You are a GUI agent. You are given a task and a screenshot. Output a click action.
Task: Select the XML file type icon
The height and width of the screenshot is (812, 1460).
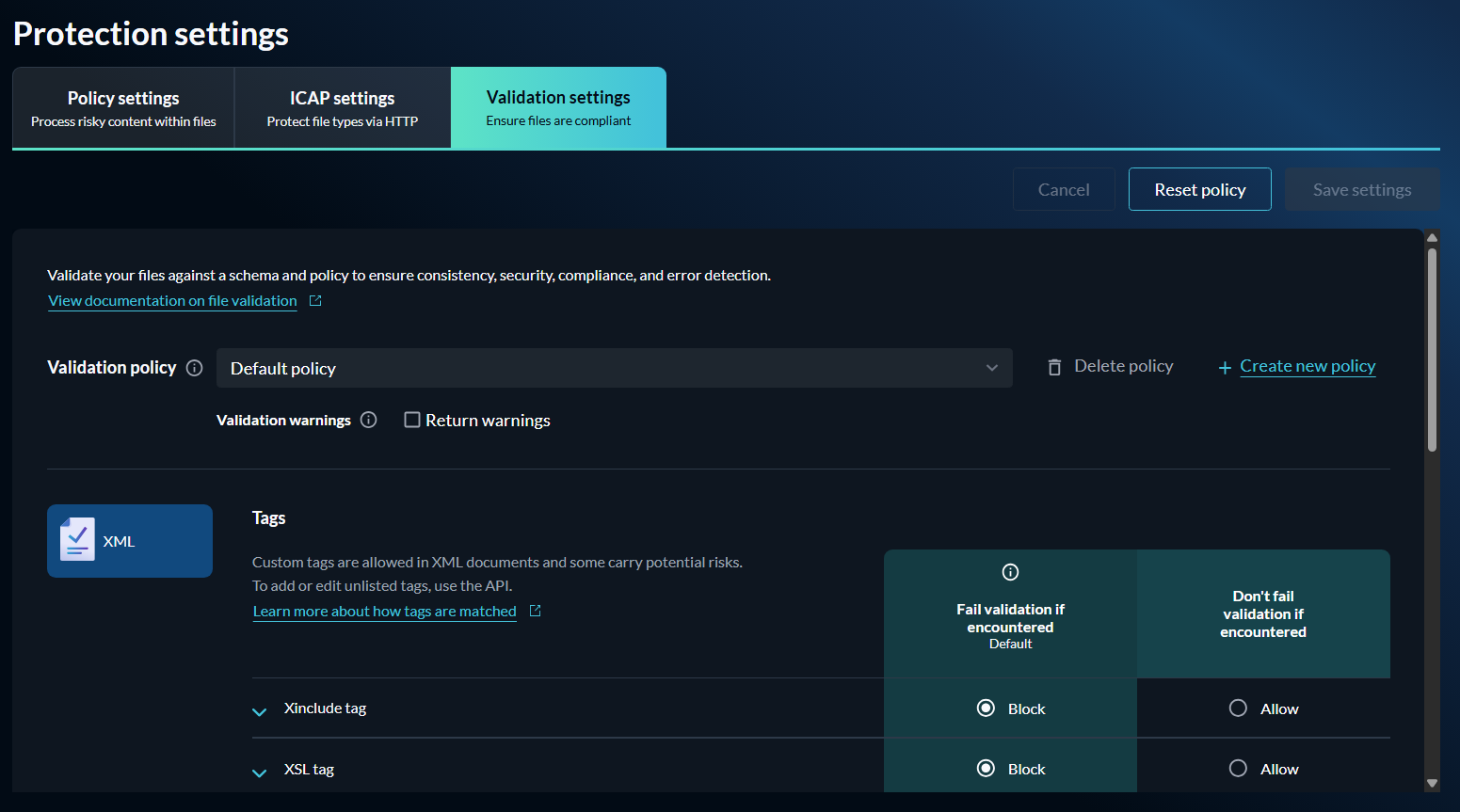click(x=129, y=540)
